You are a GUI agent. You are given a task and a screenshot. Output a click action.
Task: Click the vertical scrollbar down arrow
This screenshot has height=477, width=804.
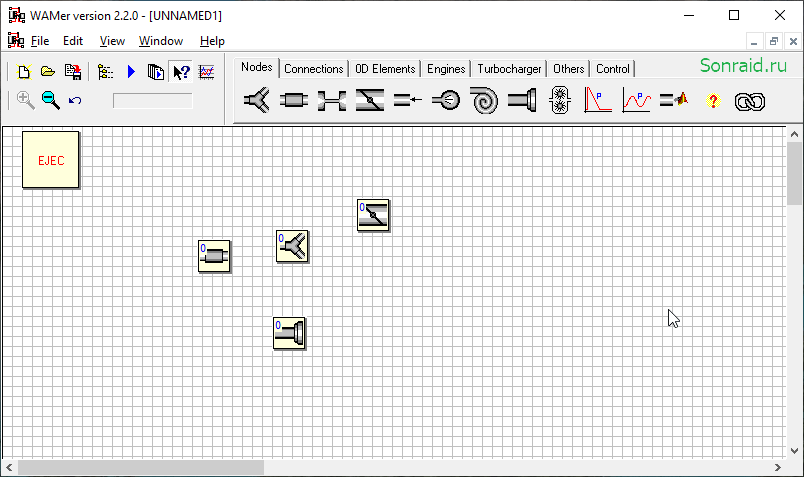pos(794,451)
